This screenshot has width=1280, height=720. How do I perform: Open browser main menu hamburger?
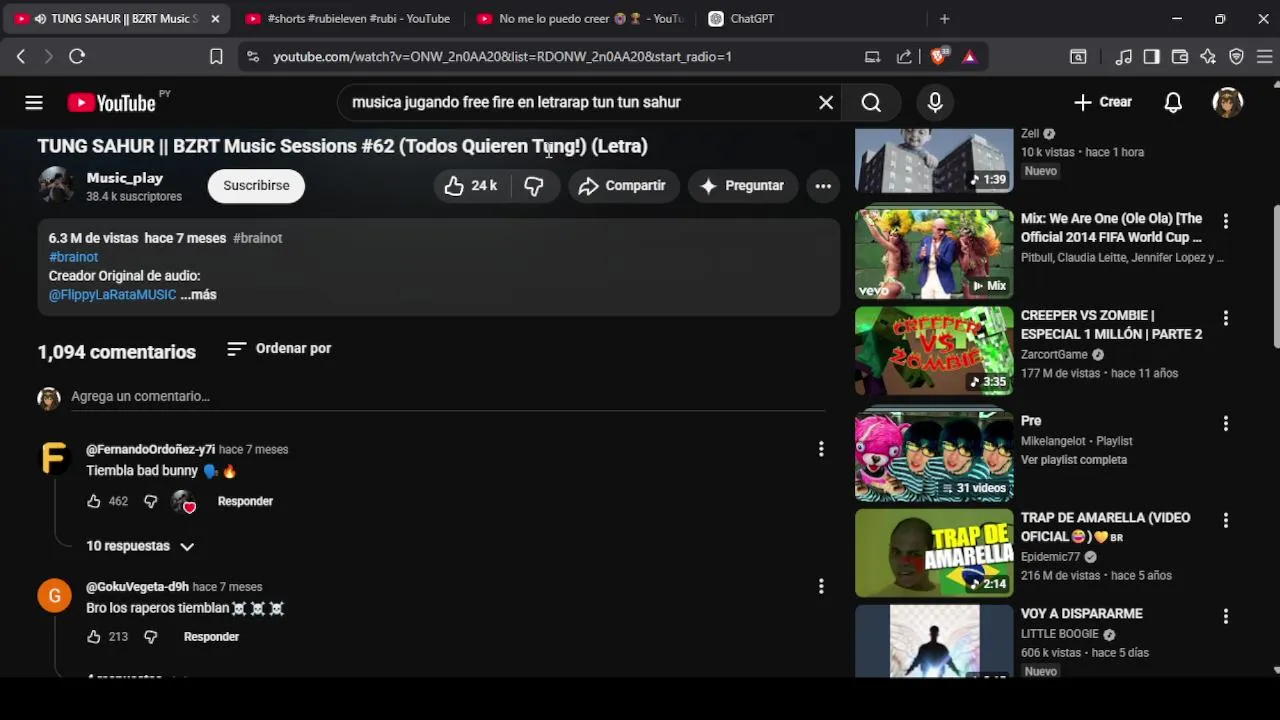pyautogui.click(x=1264, y=57)
